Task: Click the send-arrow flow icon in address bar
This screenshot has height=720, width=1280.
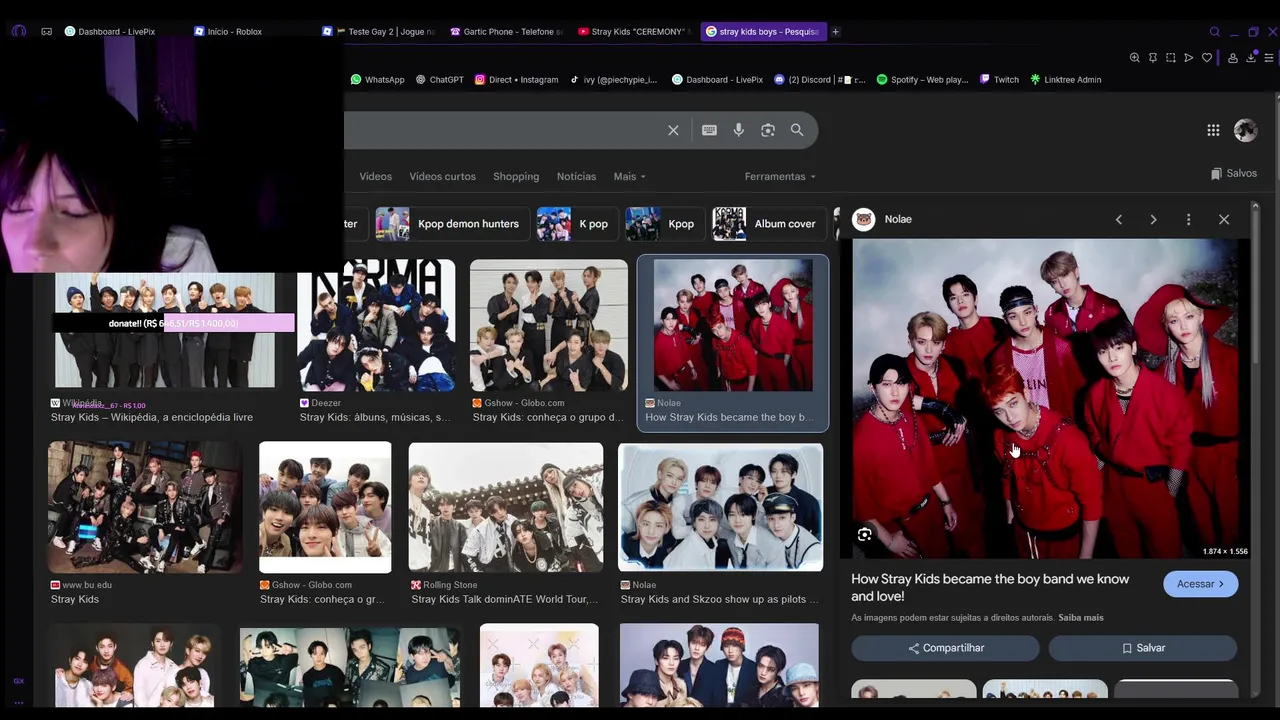Action: [1189, 58]
